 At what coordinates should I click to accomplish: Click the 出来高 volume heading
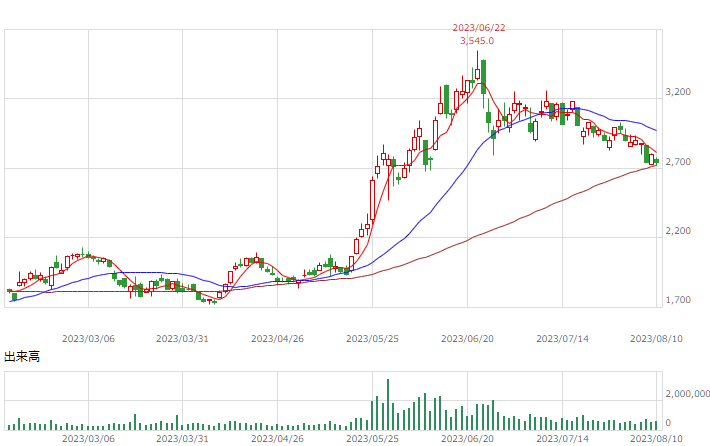click(x=22, y=357)
